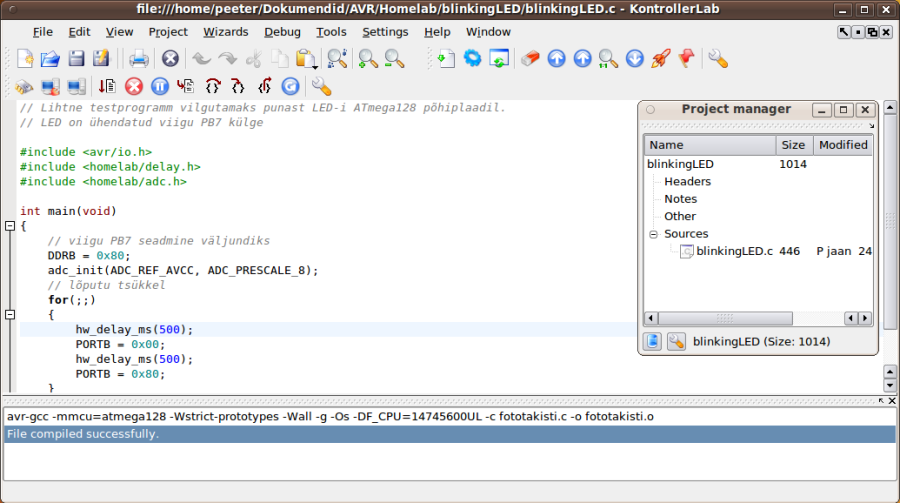
Task: Click the blue gear build icon
Action: (472, 59)
